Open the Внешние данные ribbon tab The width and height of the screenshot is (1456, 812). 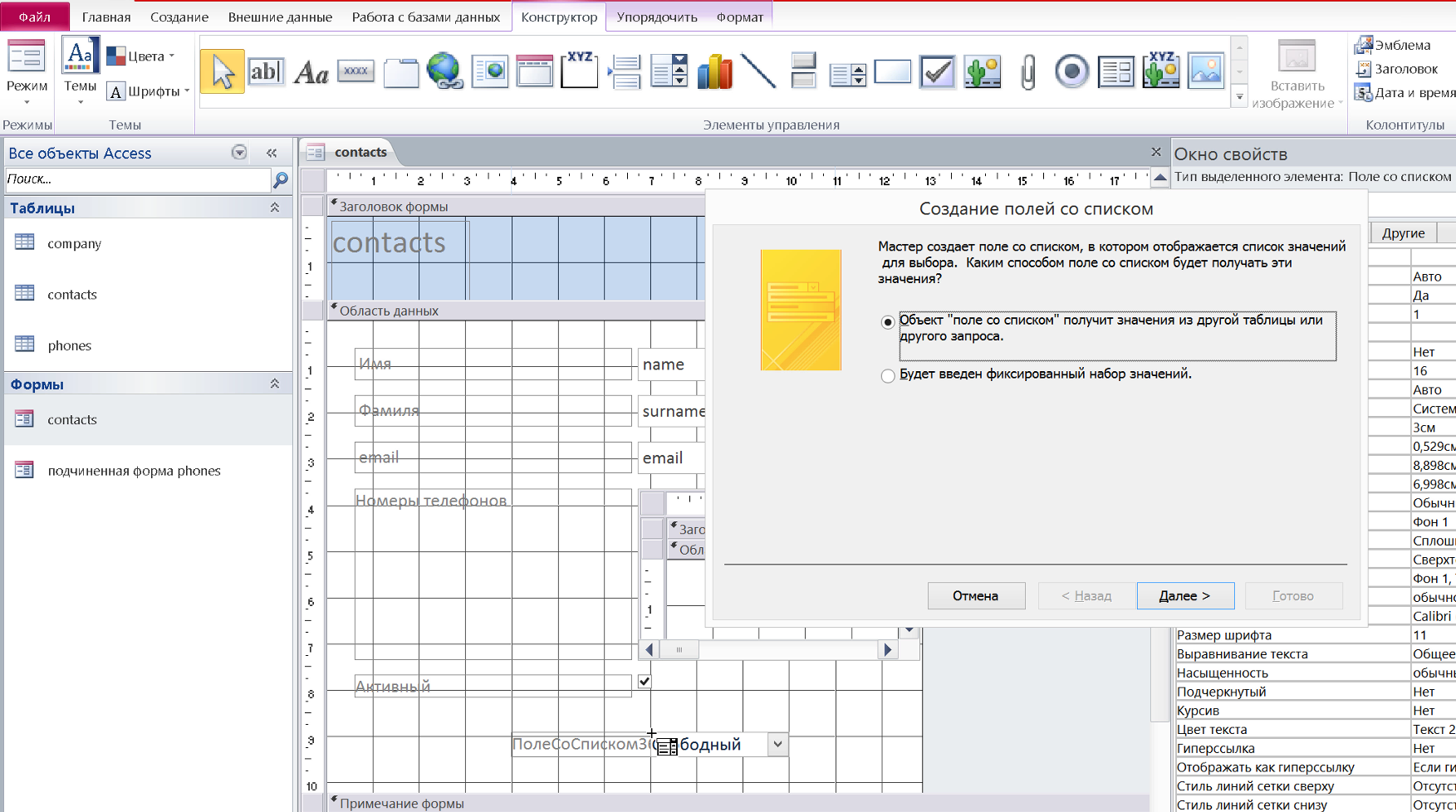(280, 17)
